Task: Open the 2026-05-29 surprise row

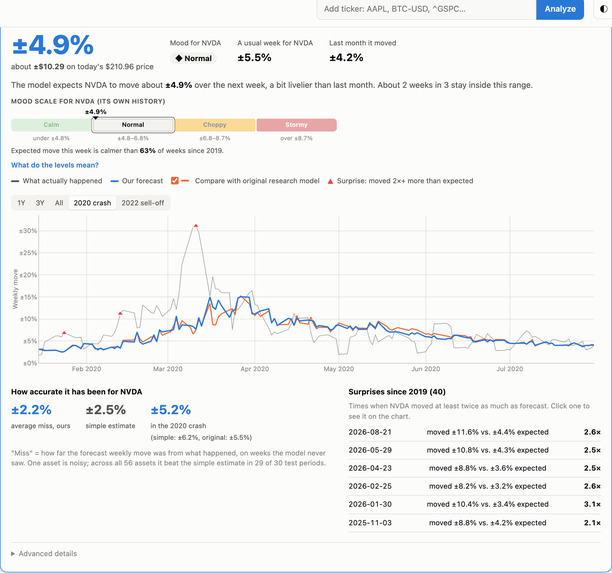Action: coord(474,450)
